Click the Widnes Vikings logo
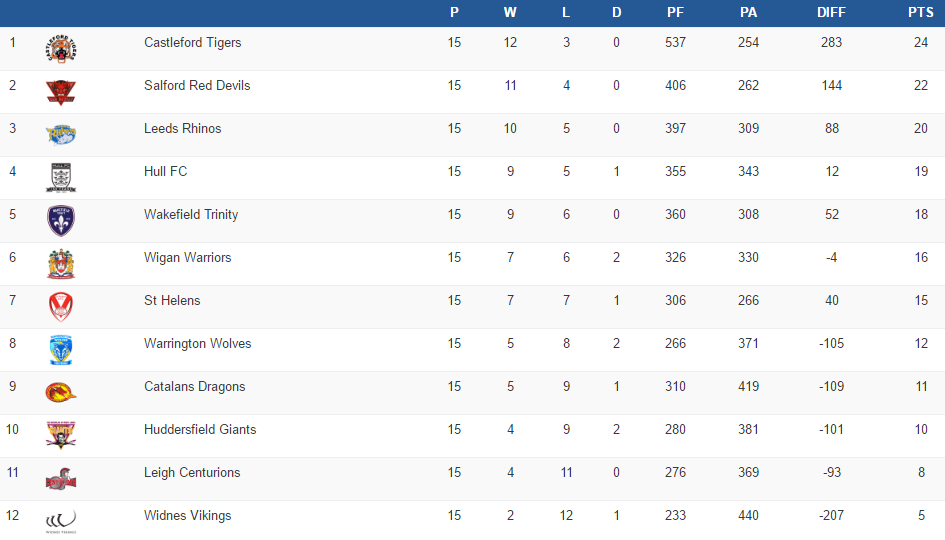 click(61, 520)
